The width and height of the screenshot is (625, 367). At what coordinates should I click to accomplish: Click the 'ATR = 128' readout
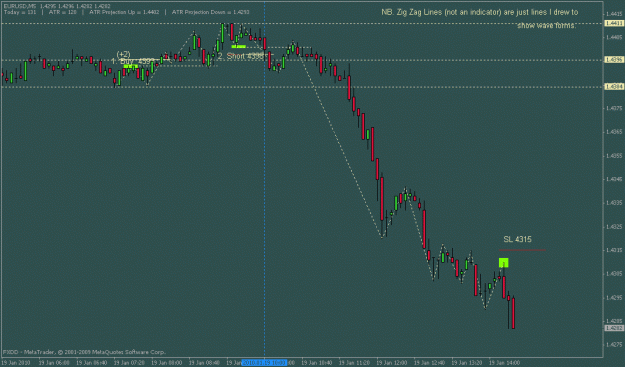[x=63, y=12]
